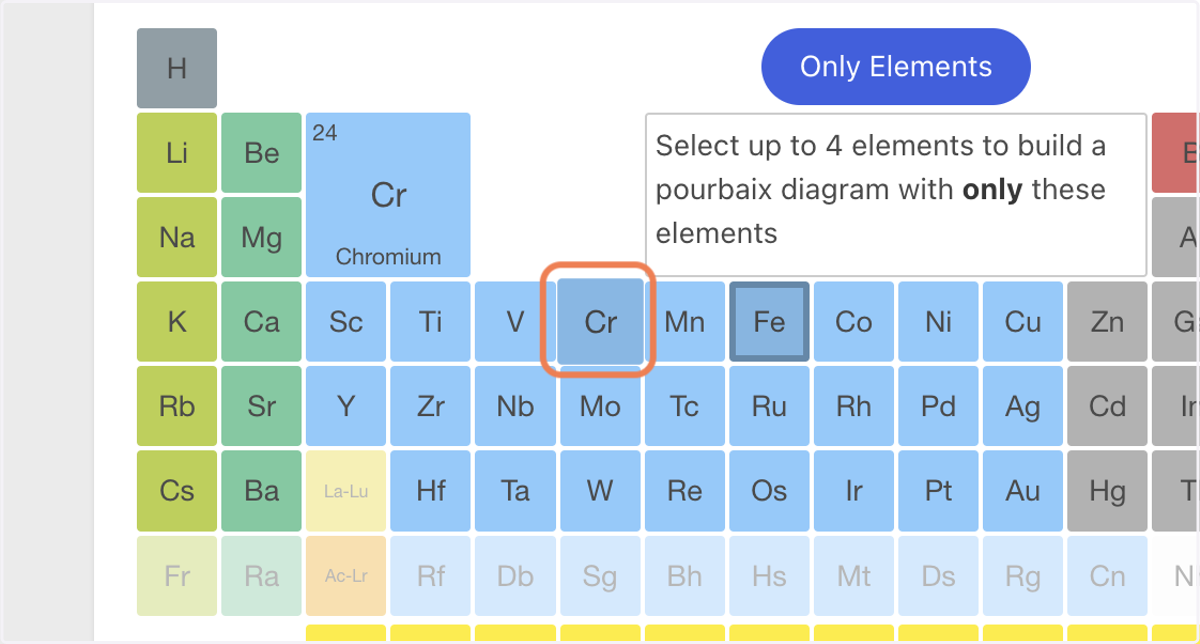Select the Na element tile
Screen dimensions: 1200x644
click(x=177, y=237)
